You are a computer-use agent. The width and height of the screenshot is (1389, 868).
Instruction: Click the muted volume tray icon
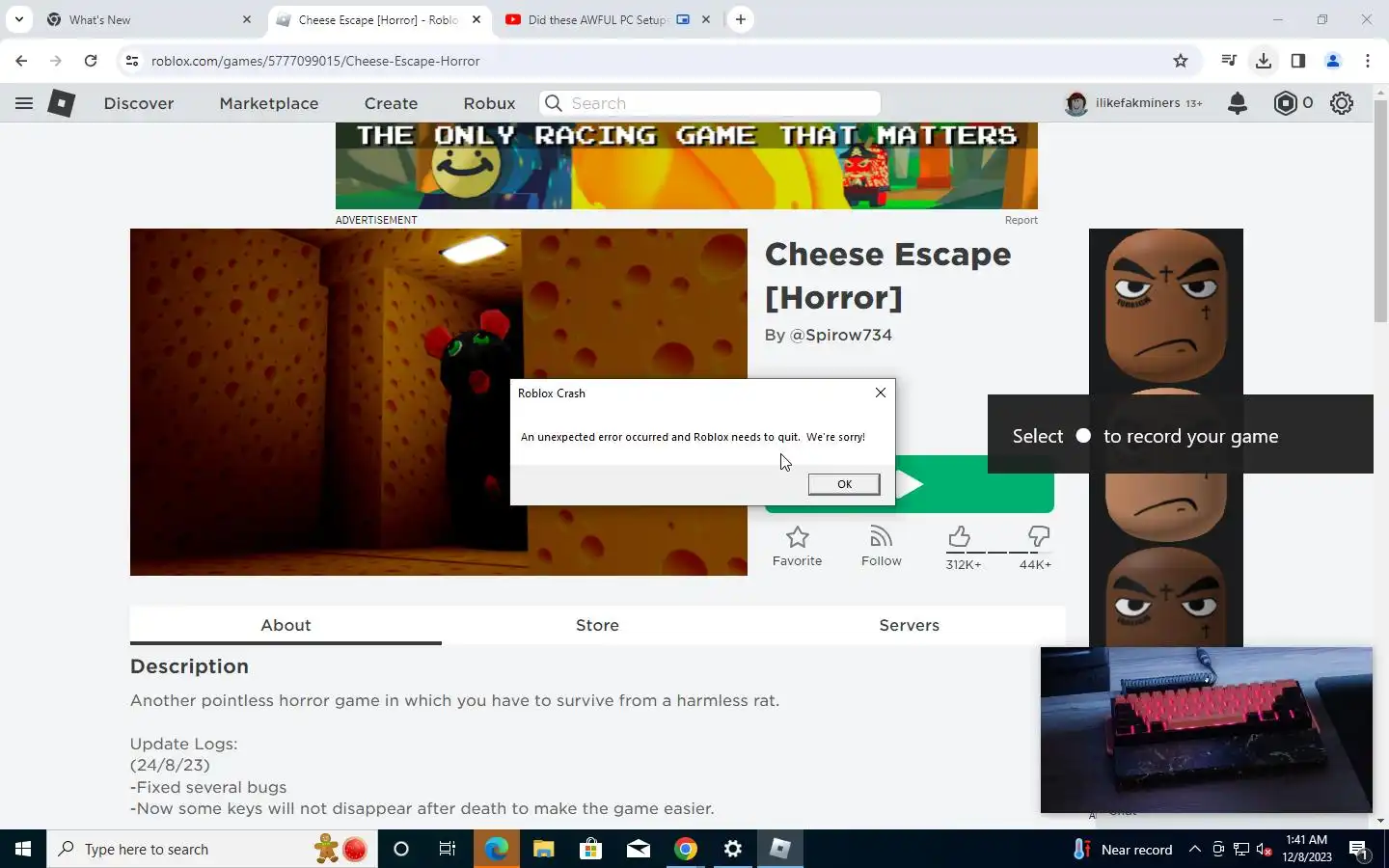(x=1265, y=850)
